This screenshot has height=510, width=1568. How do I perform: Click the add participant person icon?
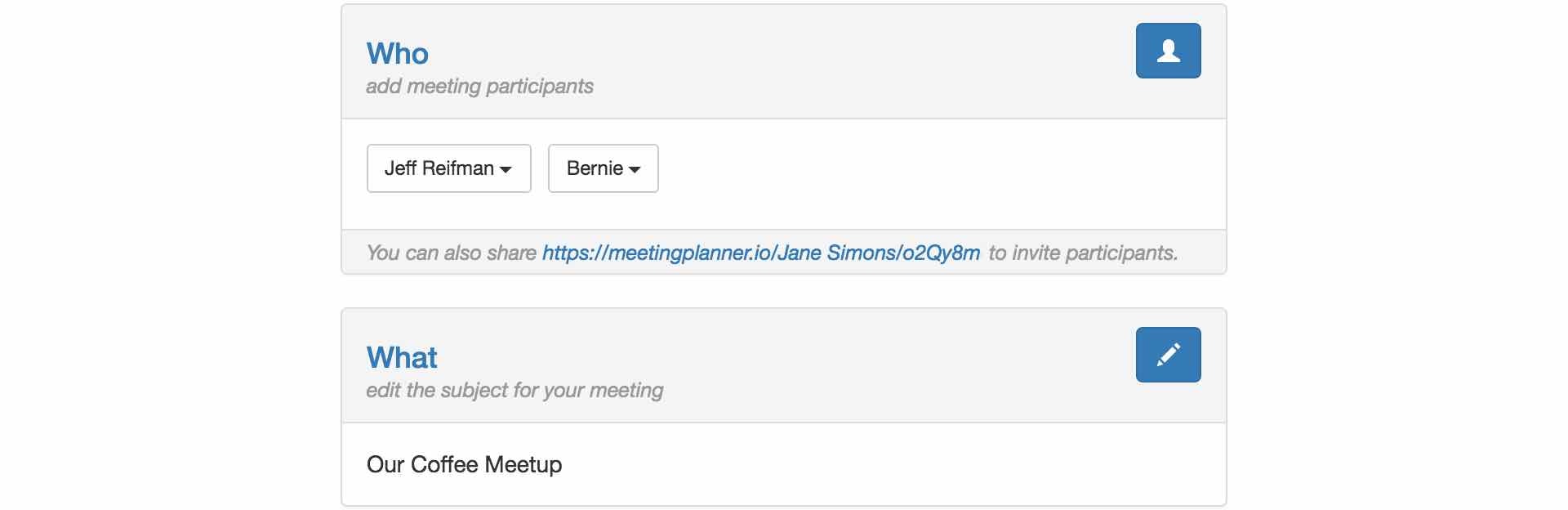pos(1168,51)
